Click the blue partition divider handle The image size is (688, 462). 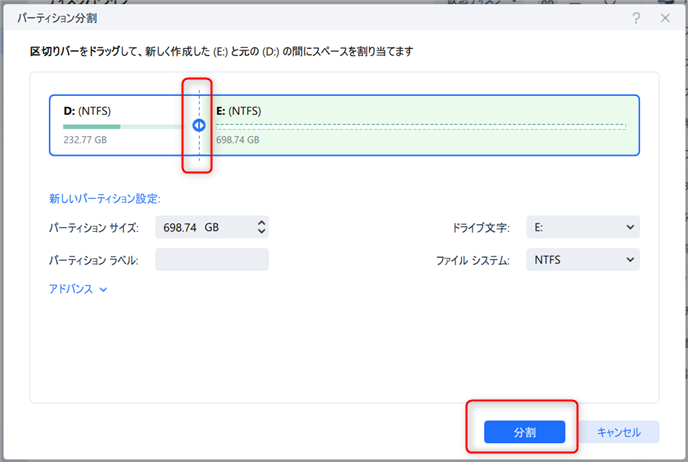tap(199, 125)
